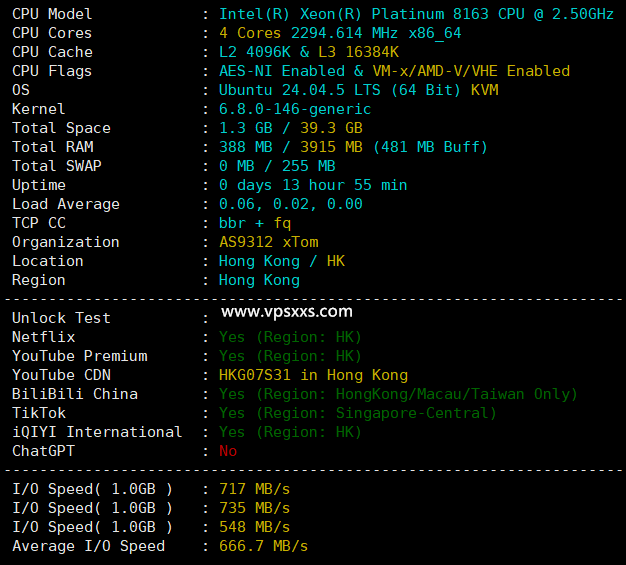Click the kernel version '6.8.0-146-generic'
This screenshot has width=626, height=565.
(295, 109)
